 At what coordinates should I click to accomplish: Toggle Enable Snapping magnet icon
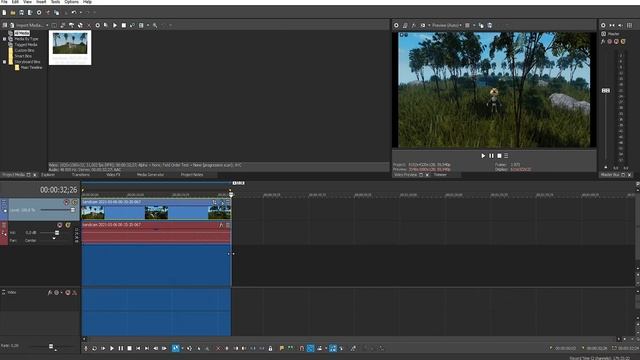302,348
